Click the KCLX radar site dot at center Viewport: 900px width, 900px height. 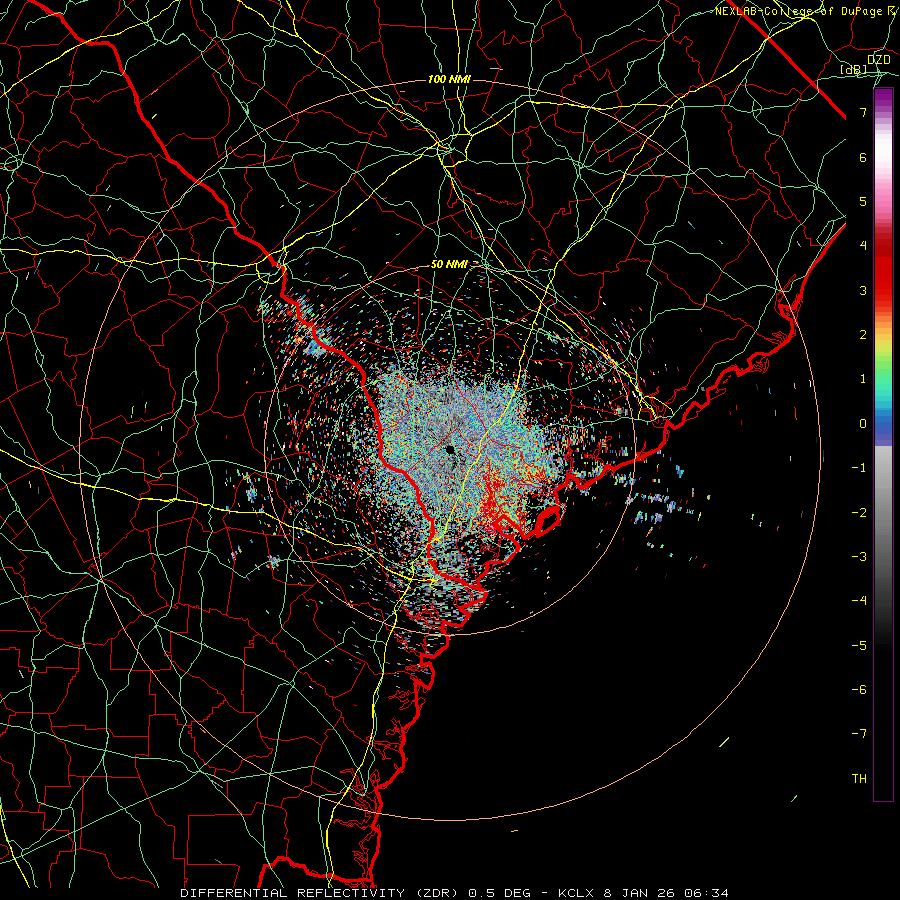coord(451,449)
